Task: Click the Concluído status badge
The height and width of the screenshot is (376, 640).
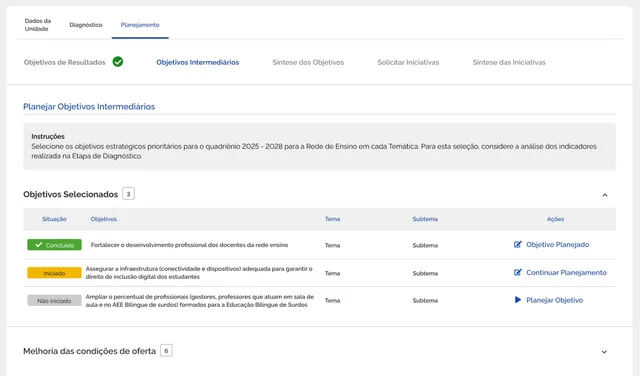Action: point(54,245)
